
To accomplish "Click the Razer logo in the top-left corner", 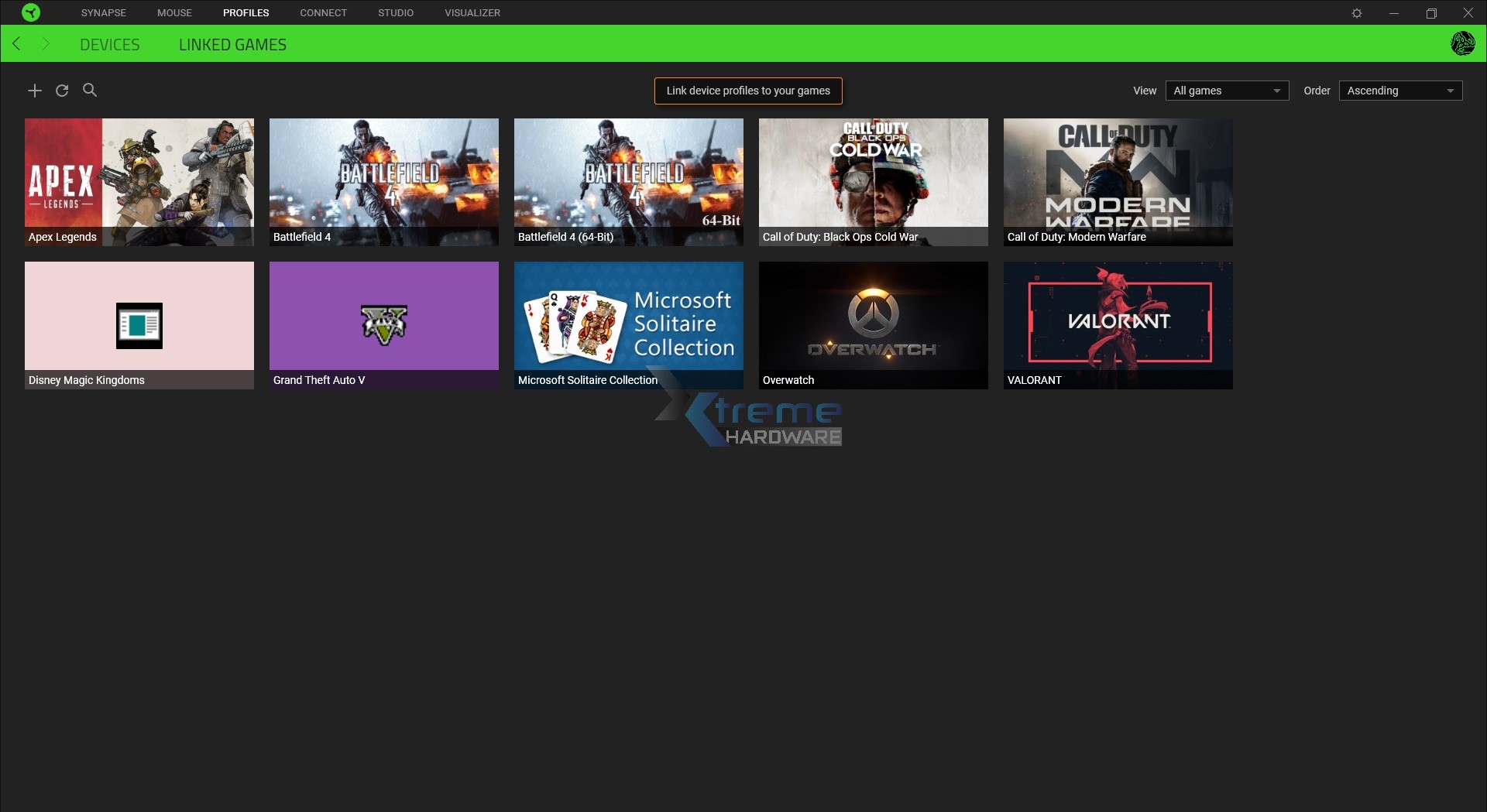I will [31, 12].
